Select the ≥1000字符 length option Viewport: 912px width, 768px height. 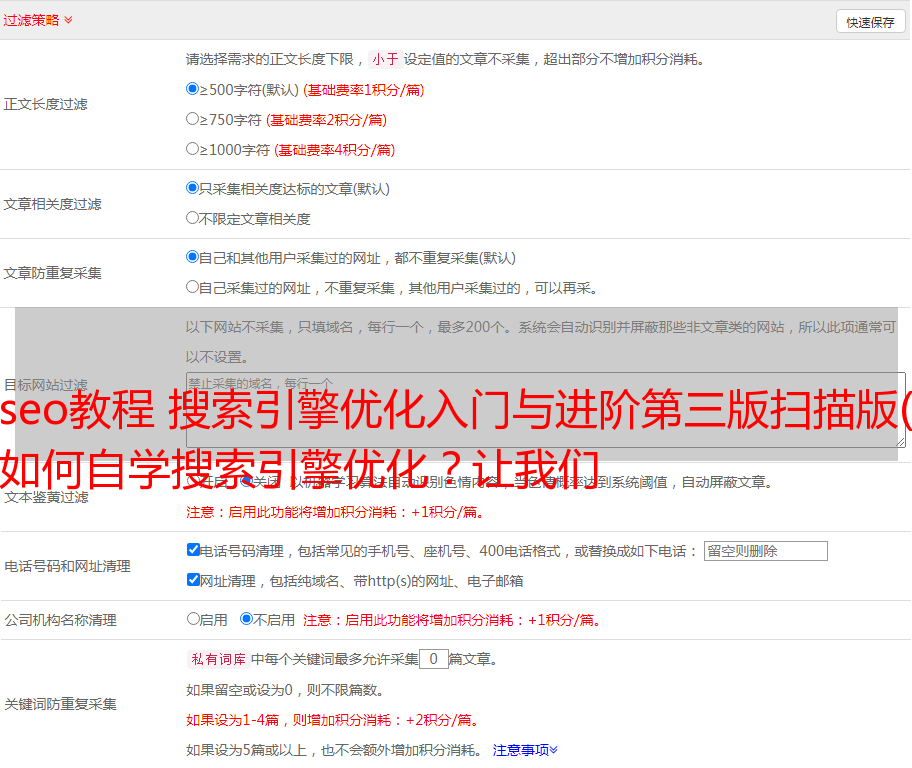[x=193, y=149]
